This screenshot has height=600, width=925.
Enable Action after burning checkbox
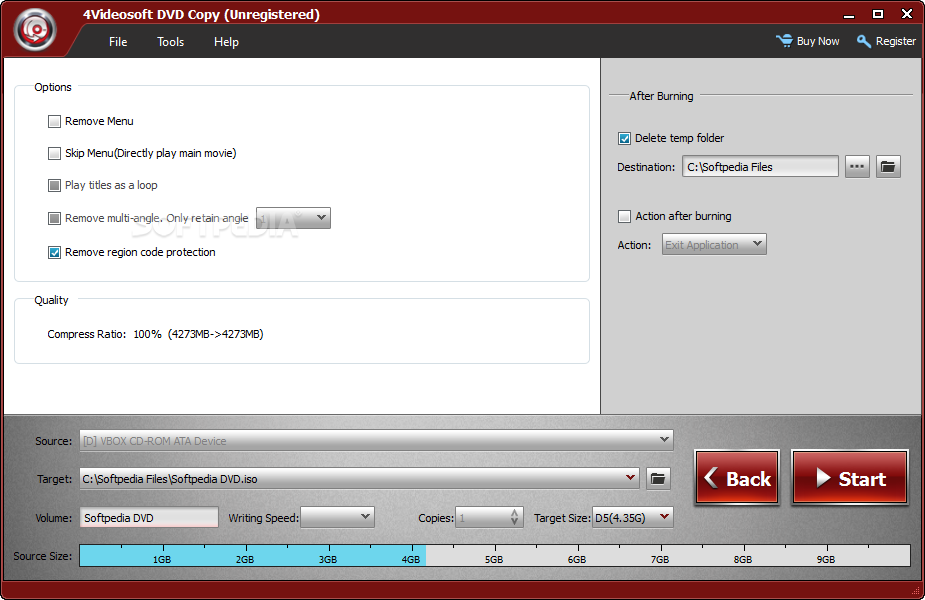pos(624,217)
